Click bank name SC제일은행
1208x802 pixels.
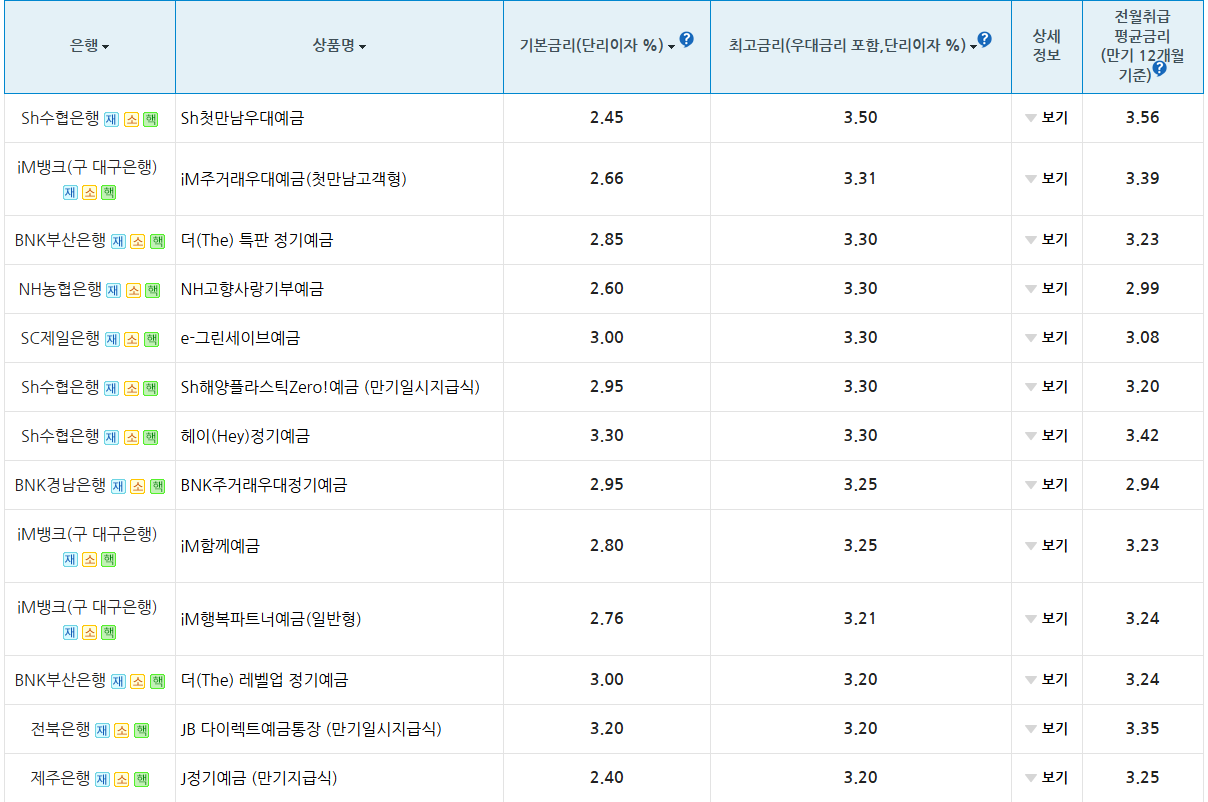(x=60, y=338)
